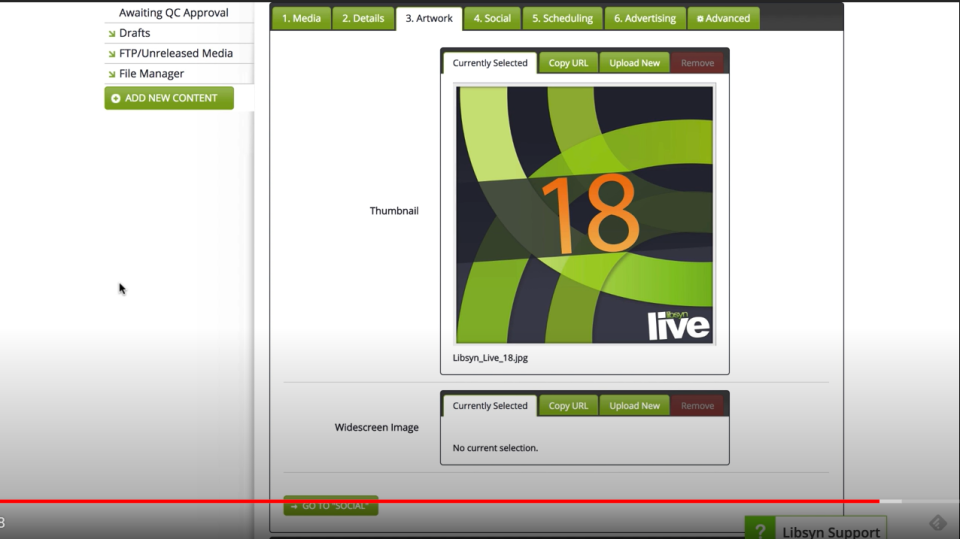This screenshot has width=960, height=539.
Task: Click Remove in the Thumbnail panel
Action: click(x=697, y=63)
